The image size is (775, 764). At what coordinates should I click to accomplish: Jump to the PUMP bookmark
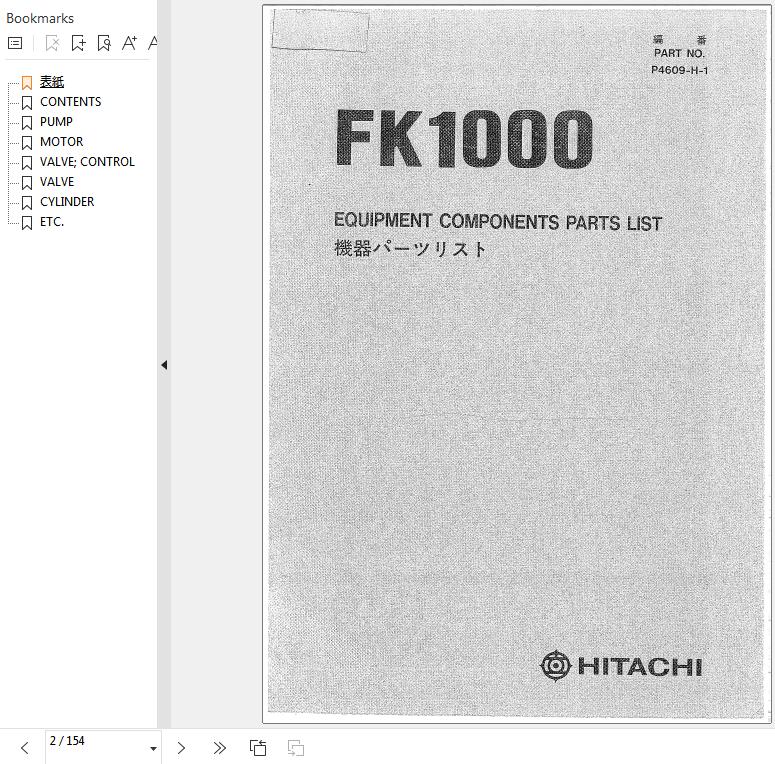[x=56, y=122]
